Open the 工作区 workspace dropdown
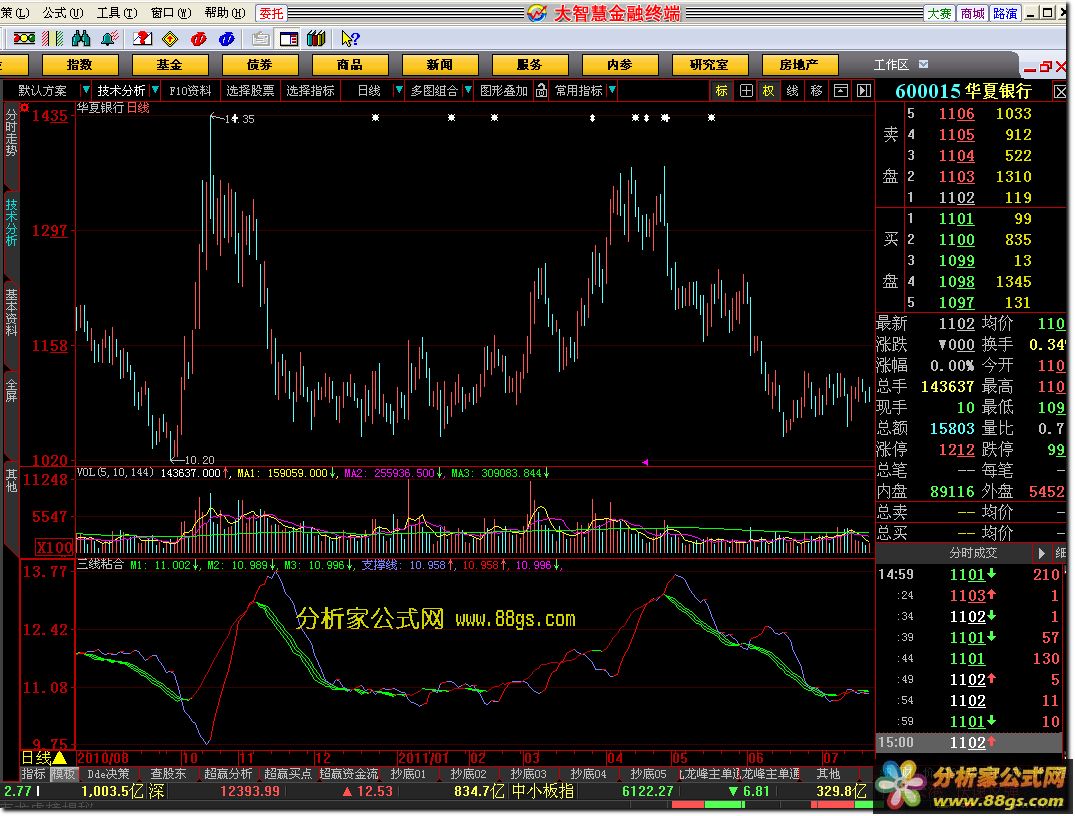This screenshot has height=816, width=1075. (923, 64)
